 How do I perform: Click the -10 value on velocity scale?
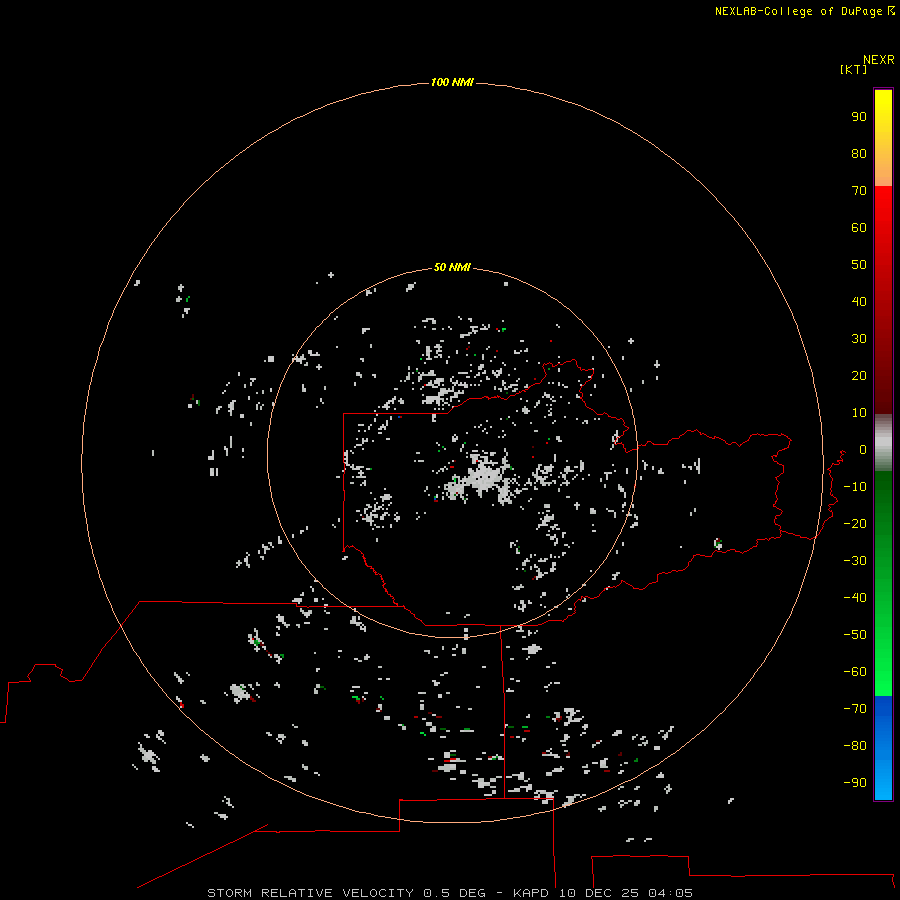855,487
